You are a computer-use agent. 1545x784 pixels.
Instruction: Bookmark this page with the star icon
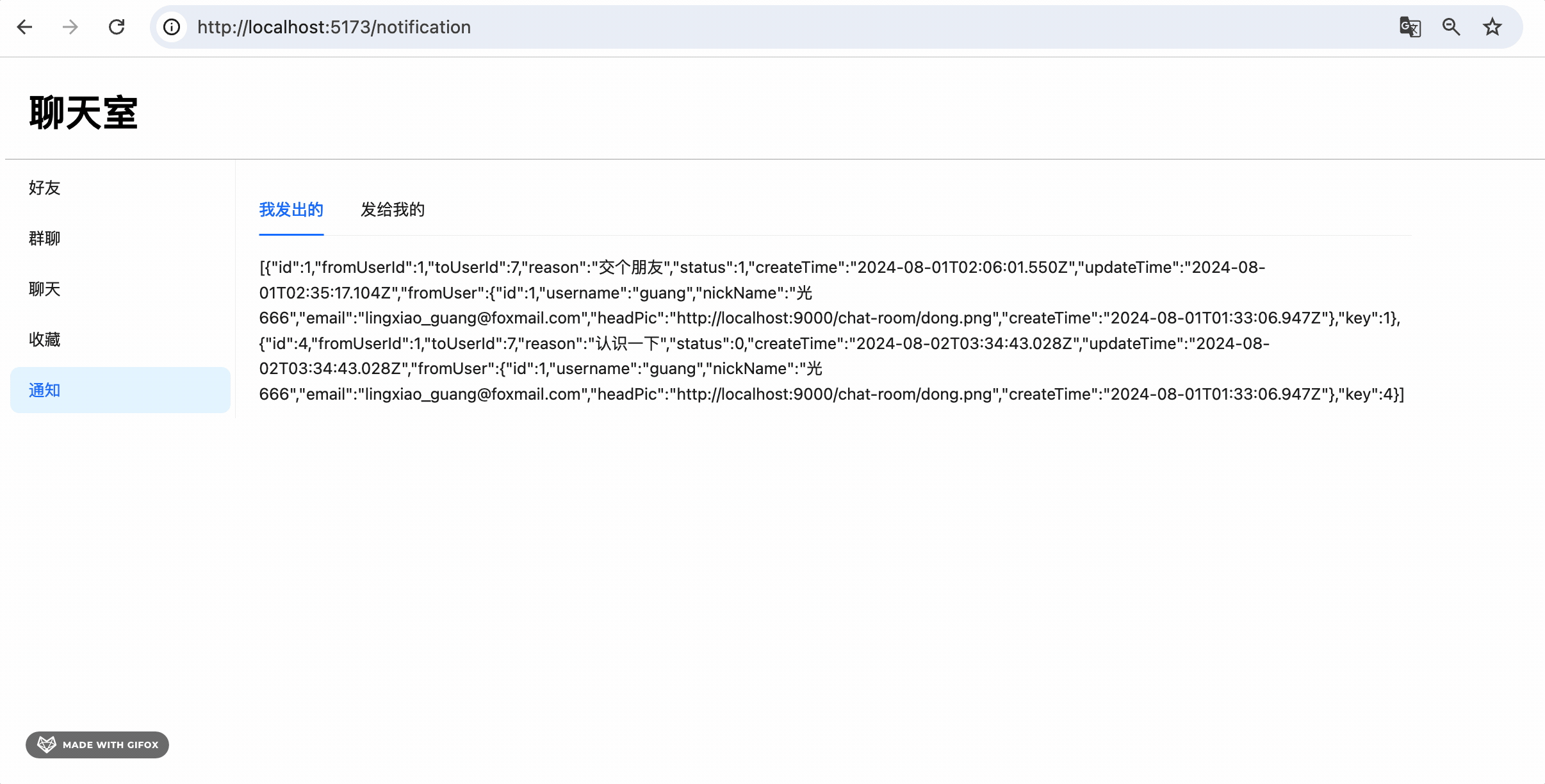click(x=1492, y=27)
